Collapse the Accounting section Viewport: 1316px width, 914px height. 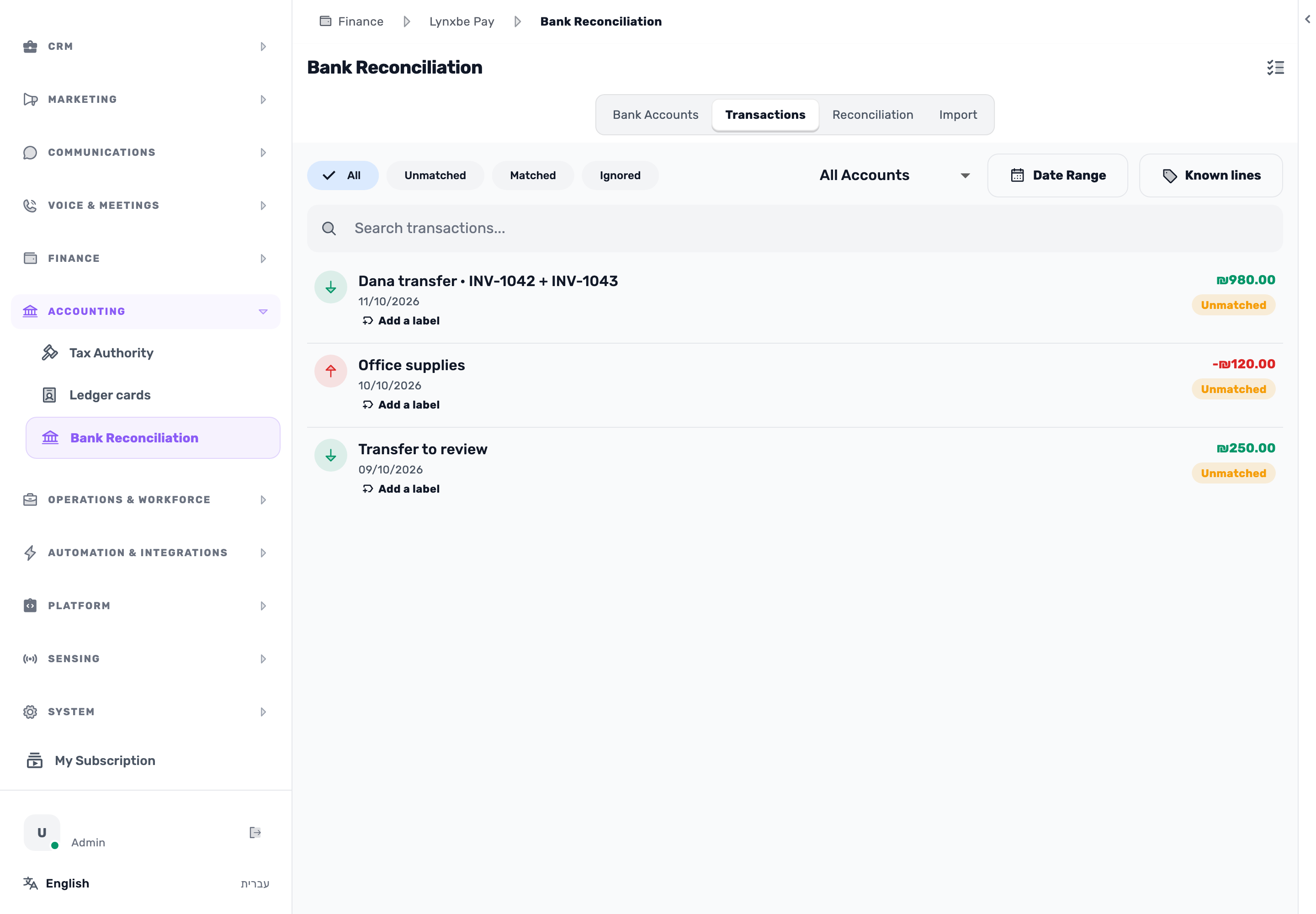(145, 312)
